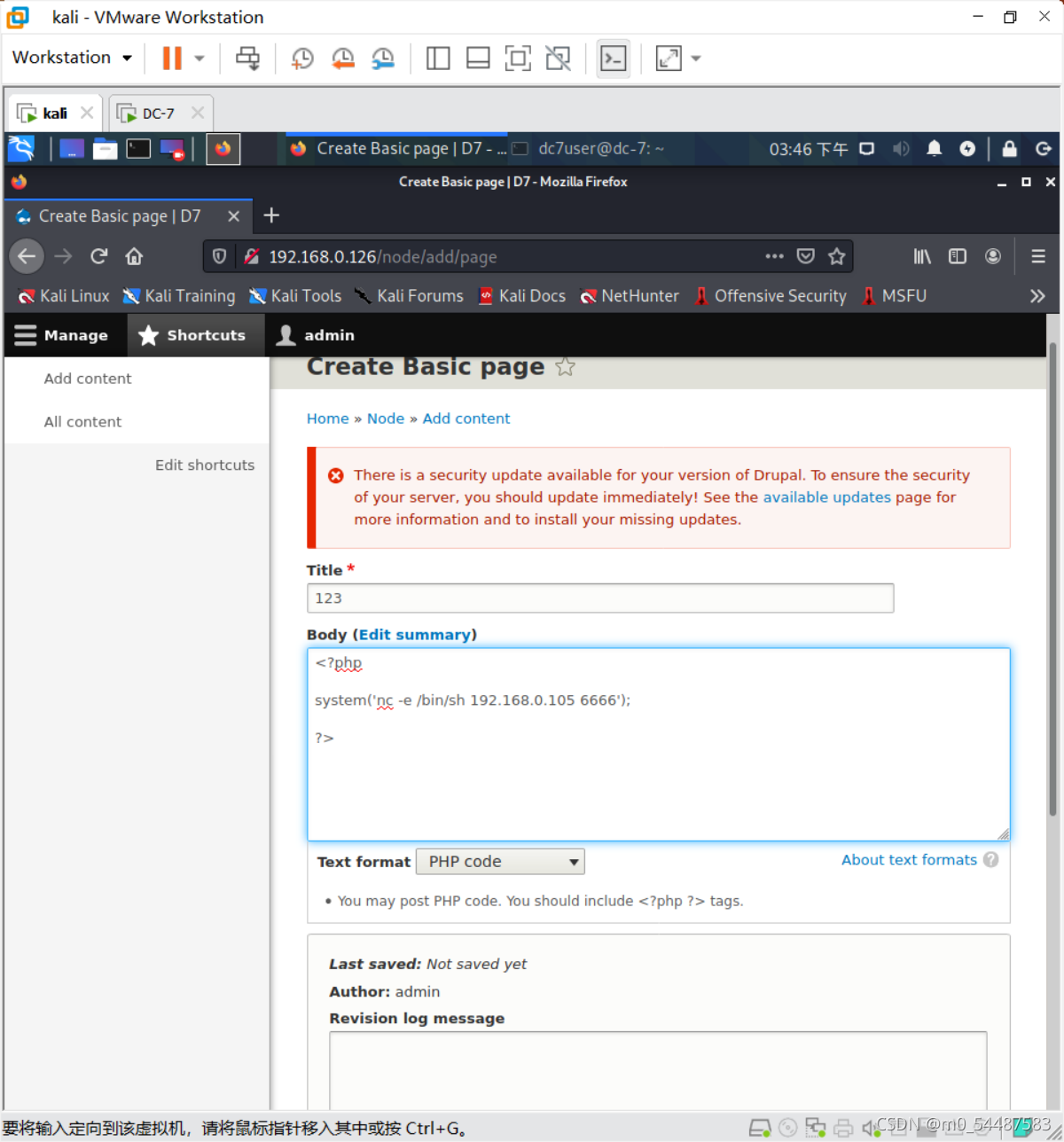Open Offensive Security bookmark
The height and width of the screenshot is (1142, 1064).
click(x=771, y=296)
